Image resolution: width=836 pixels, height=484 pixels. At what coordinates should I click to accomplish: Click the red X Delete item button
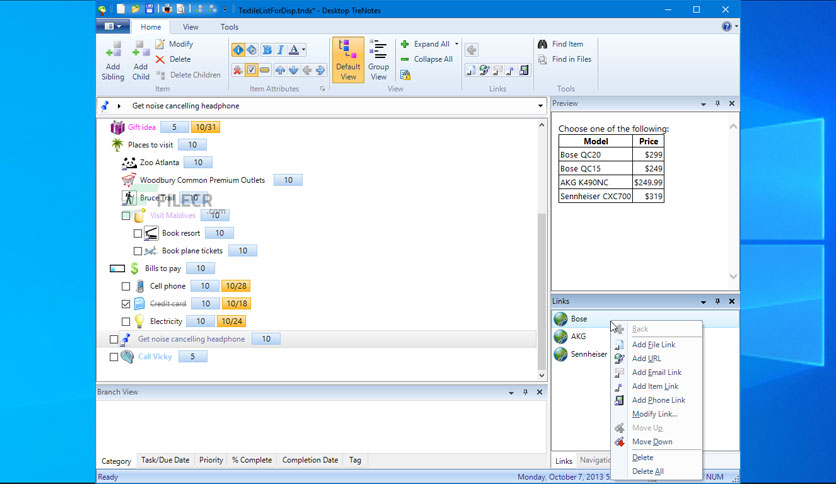click(173, 59)
